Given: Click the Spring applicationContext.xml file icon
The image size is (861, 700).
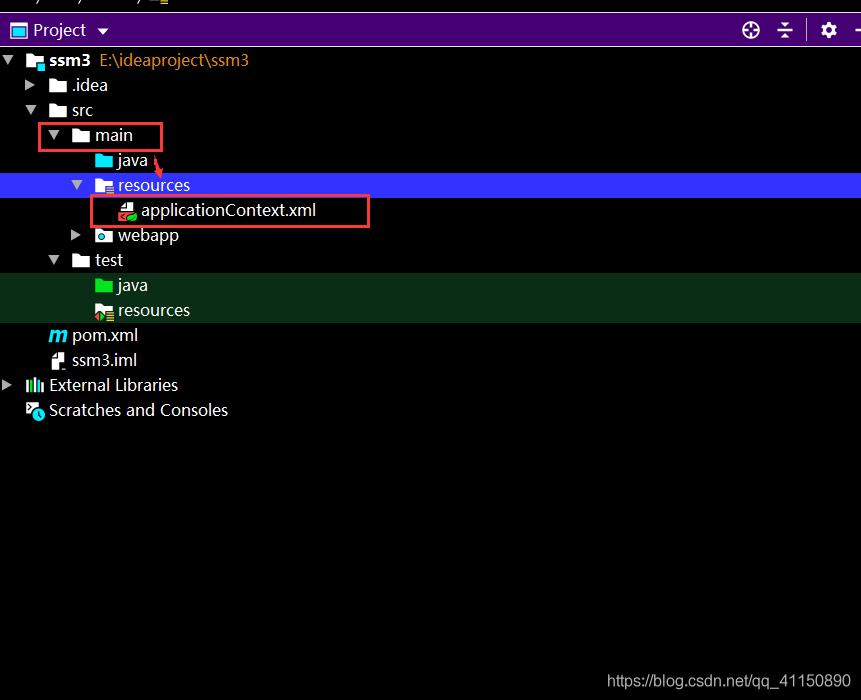Looking at the screenshot, I should click(x=127, y=211).
